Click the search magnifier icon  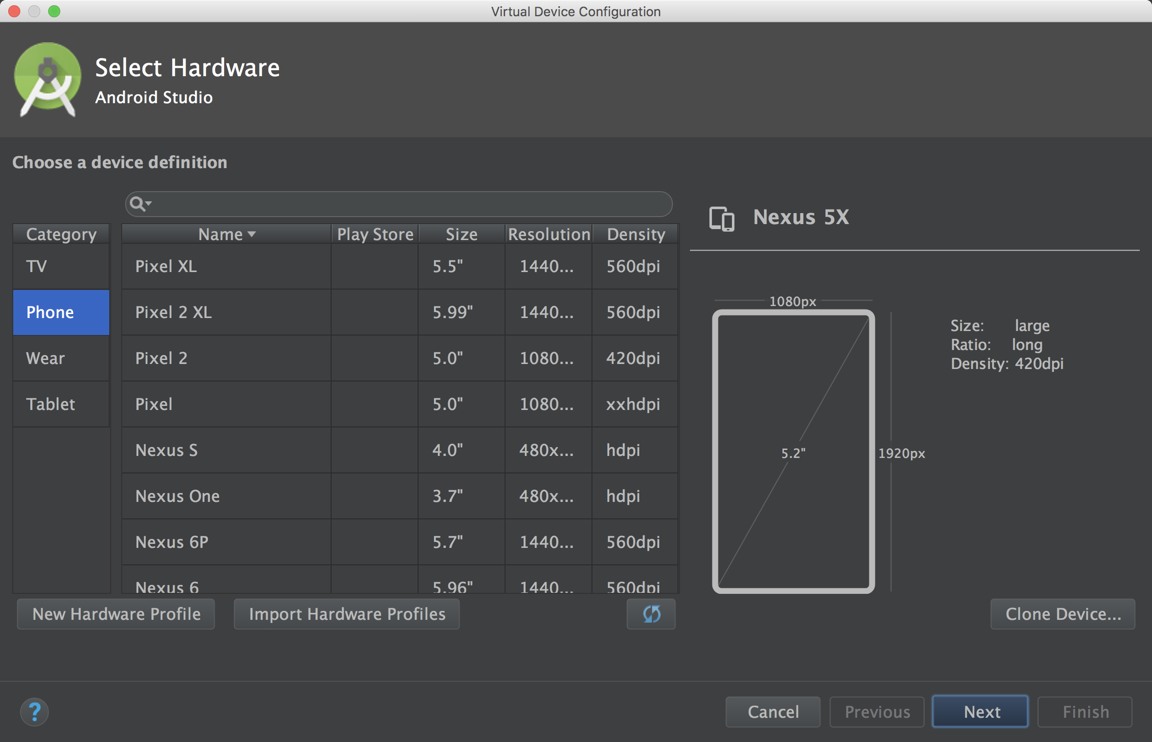(x=140, y=204)
